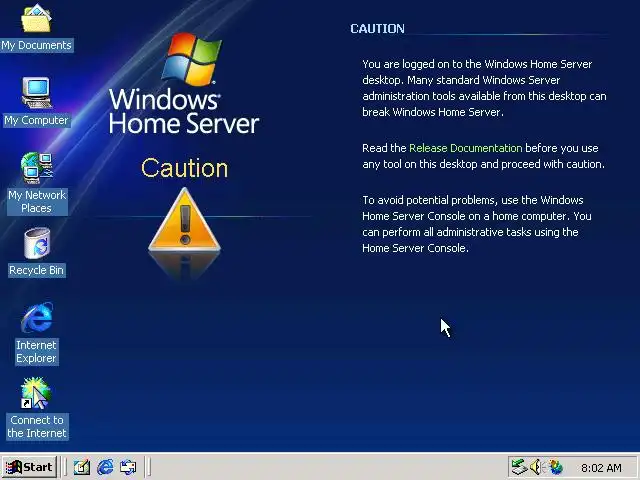The height and width of the screenshot is (480, 640).
Task: Click the 8:02 AM taskbar clock
Action: pos(601,468)
